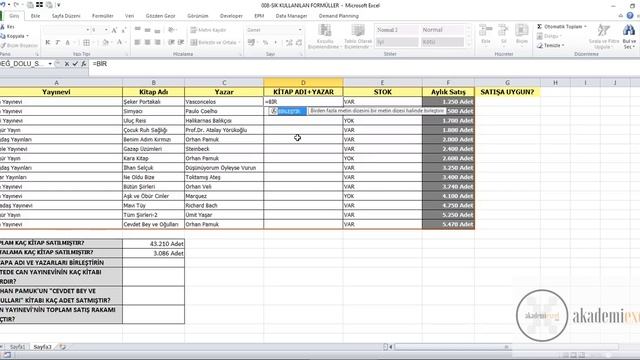640x360 pixels.
Task: Align text to bottom of cell
Action: 157,30
